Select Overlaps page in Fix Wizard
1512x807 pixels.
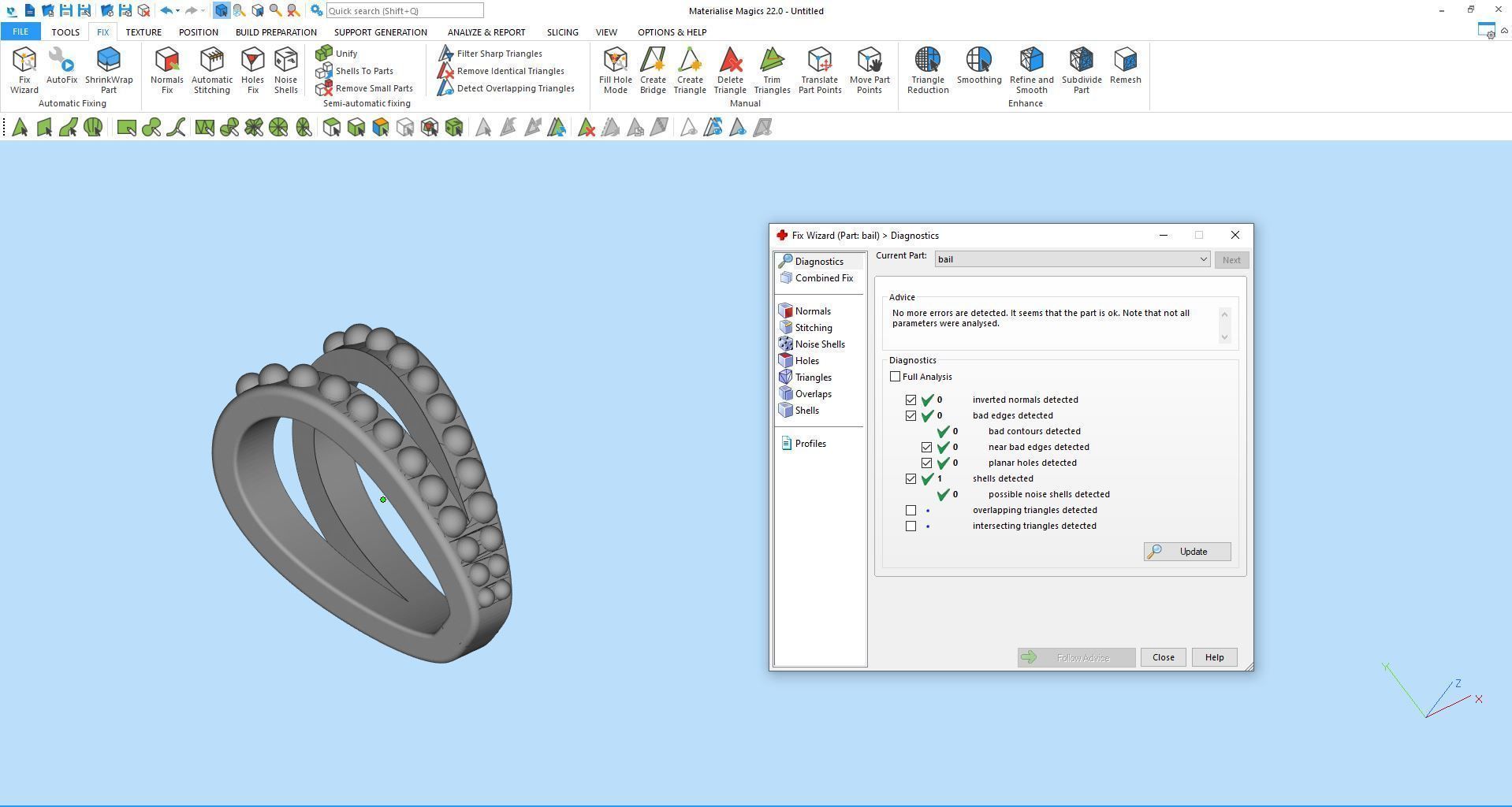[806, 394]
